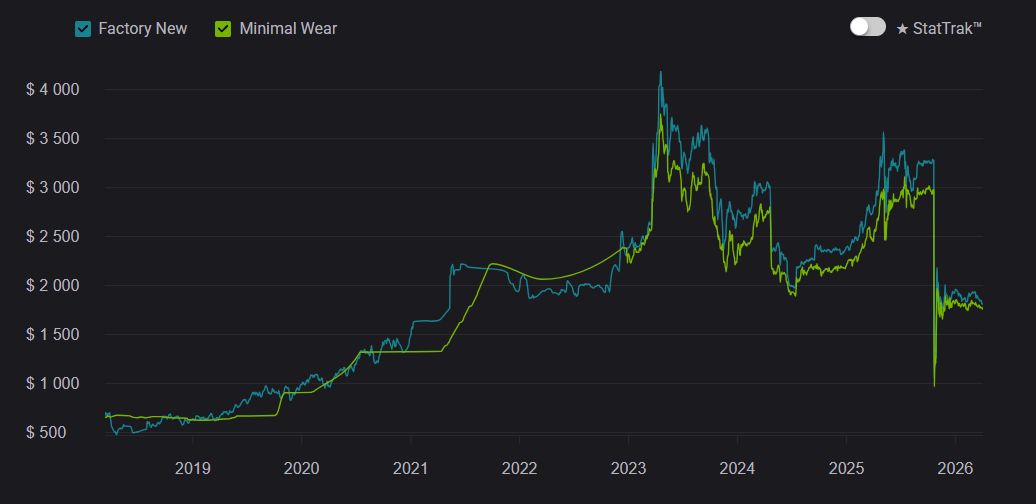Click the 2023 x-axis year label

628,467
